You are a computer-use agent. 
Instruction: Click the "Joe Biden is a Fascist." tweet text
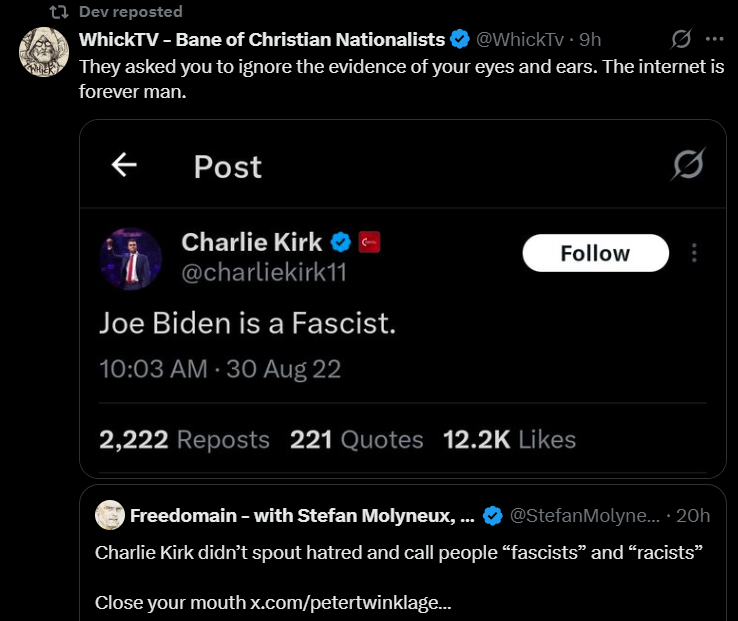(x=246, y=324)
